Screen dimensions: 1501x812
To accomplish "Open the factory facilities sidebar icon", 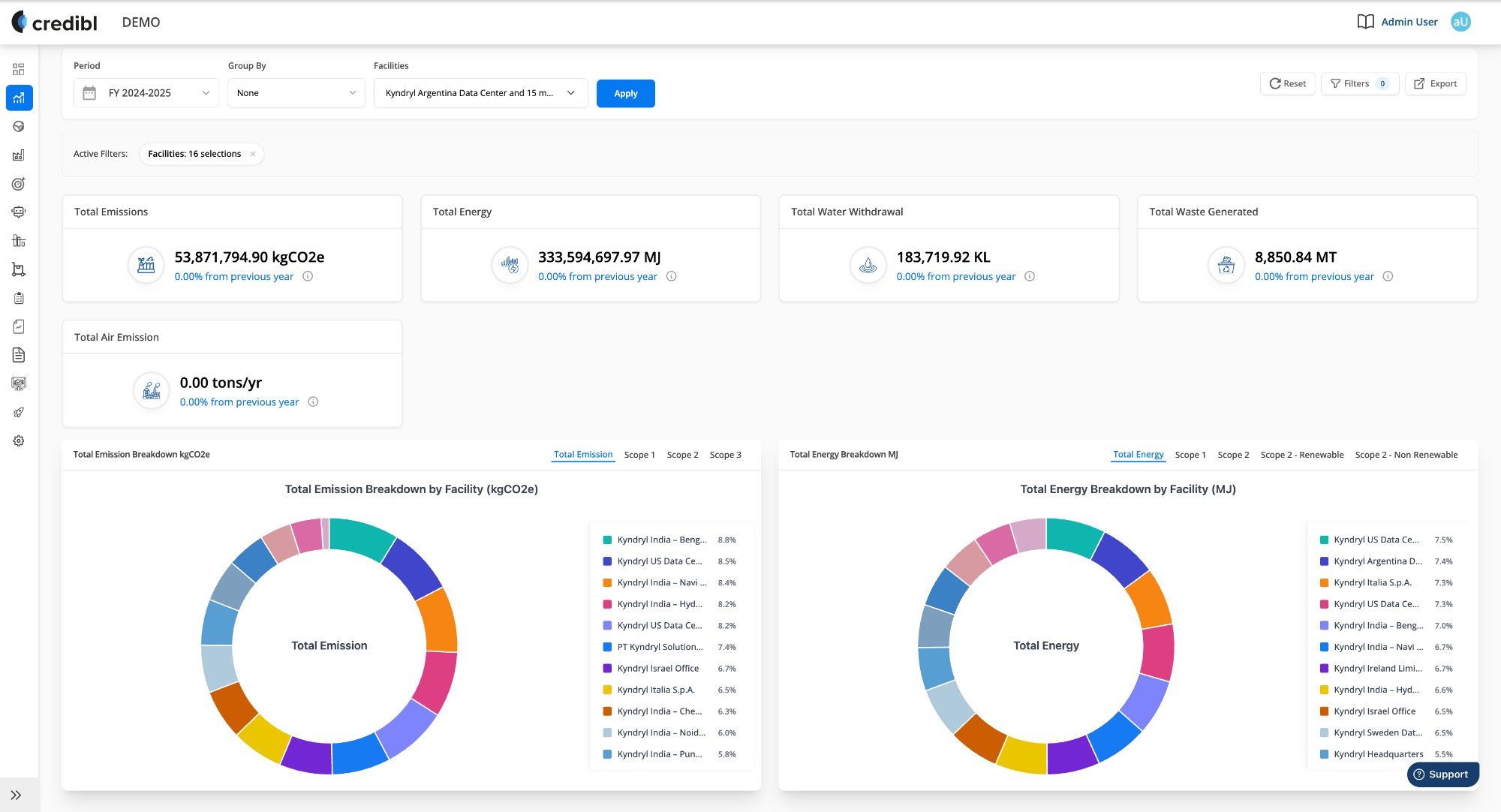I will pyautogui.click(x=19, y=155).
